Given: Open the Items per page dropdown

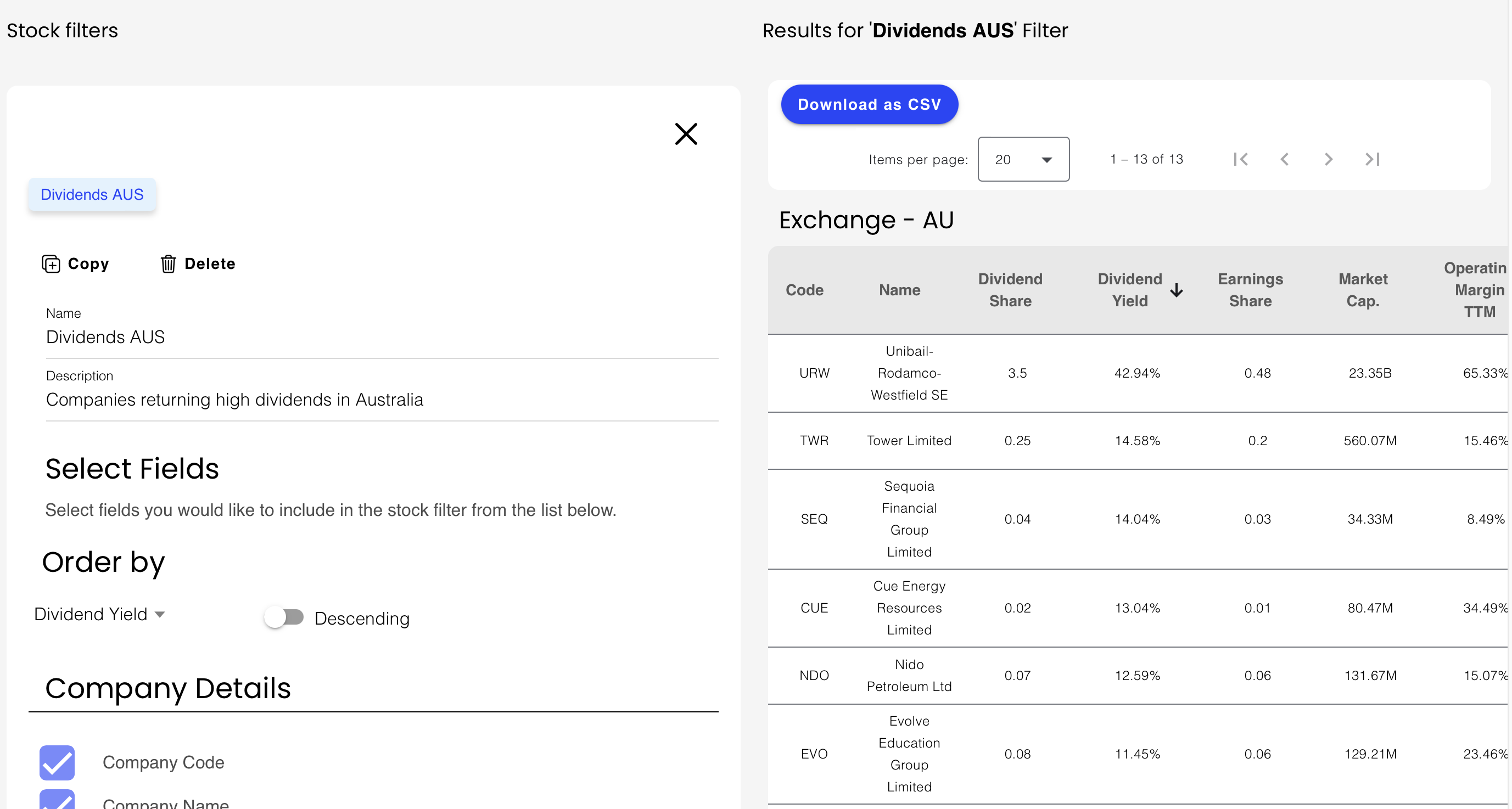Looking at the screenshot, I should 1023,159.
